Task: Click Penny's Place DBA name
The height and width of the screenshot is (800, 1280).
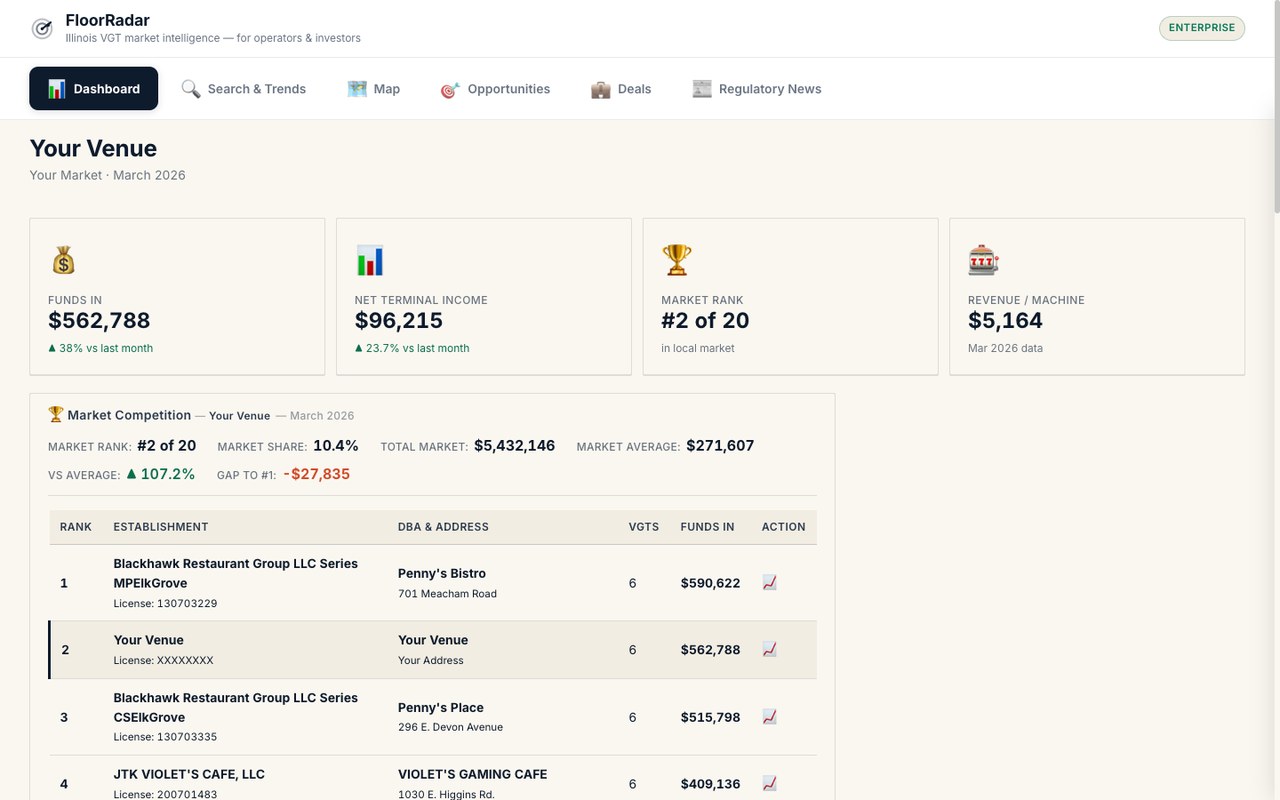Action: pyautogui.click(x=441, y=707)
